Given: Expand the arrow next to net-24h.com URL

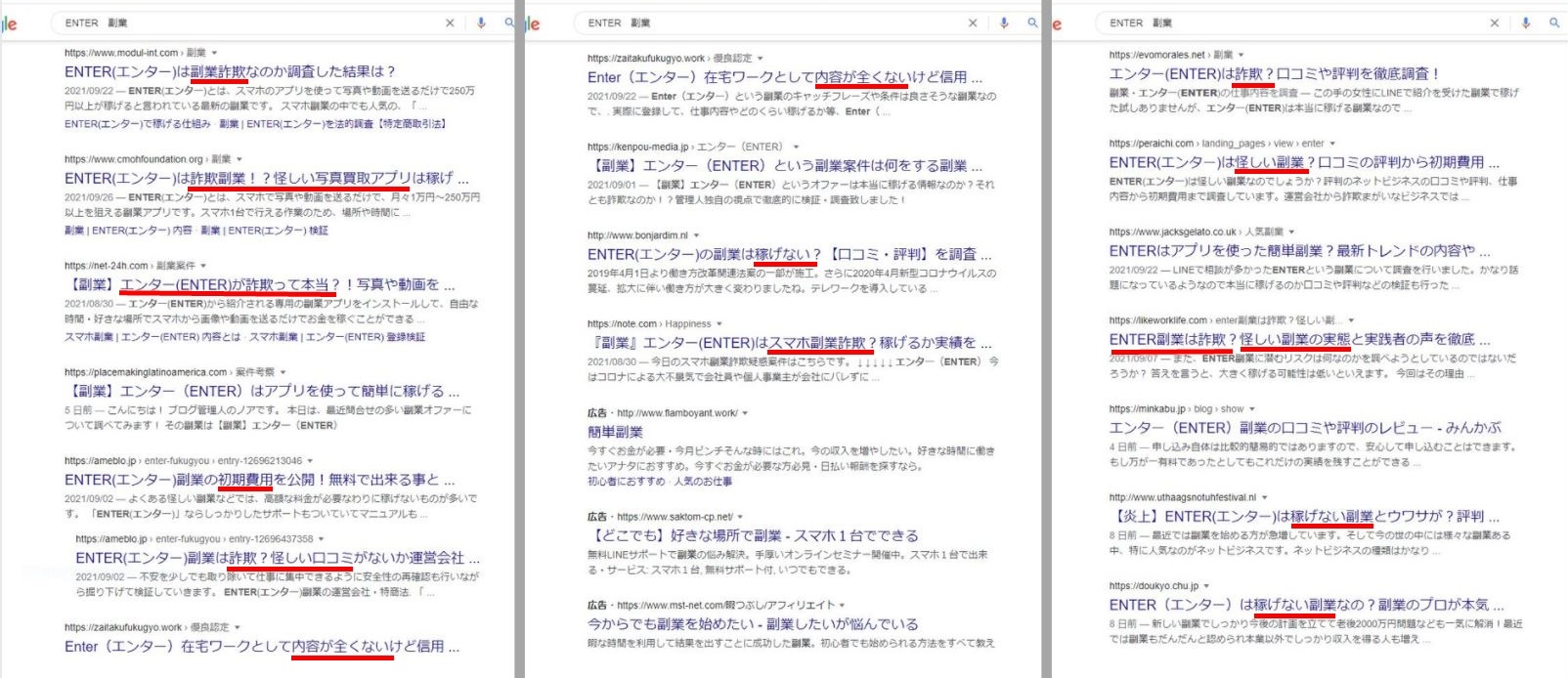Looking at the screenshot, I should pyautogui.click(x=202, y=266).
